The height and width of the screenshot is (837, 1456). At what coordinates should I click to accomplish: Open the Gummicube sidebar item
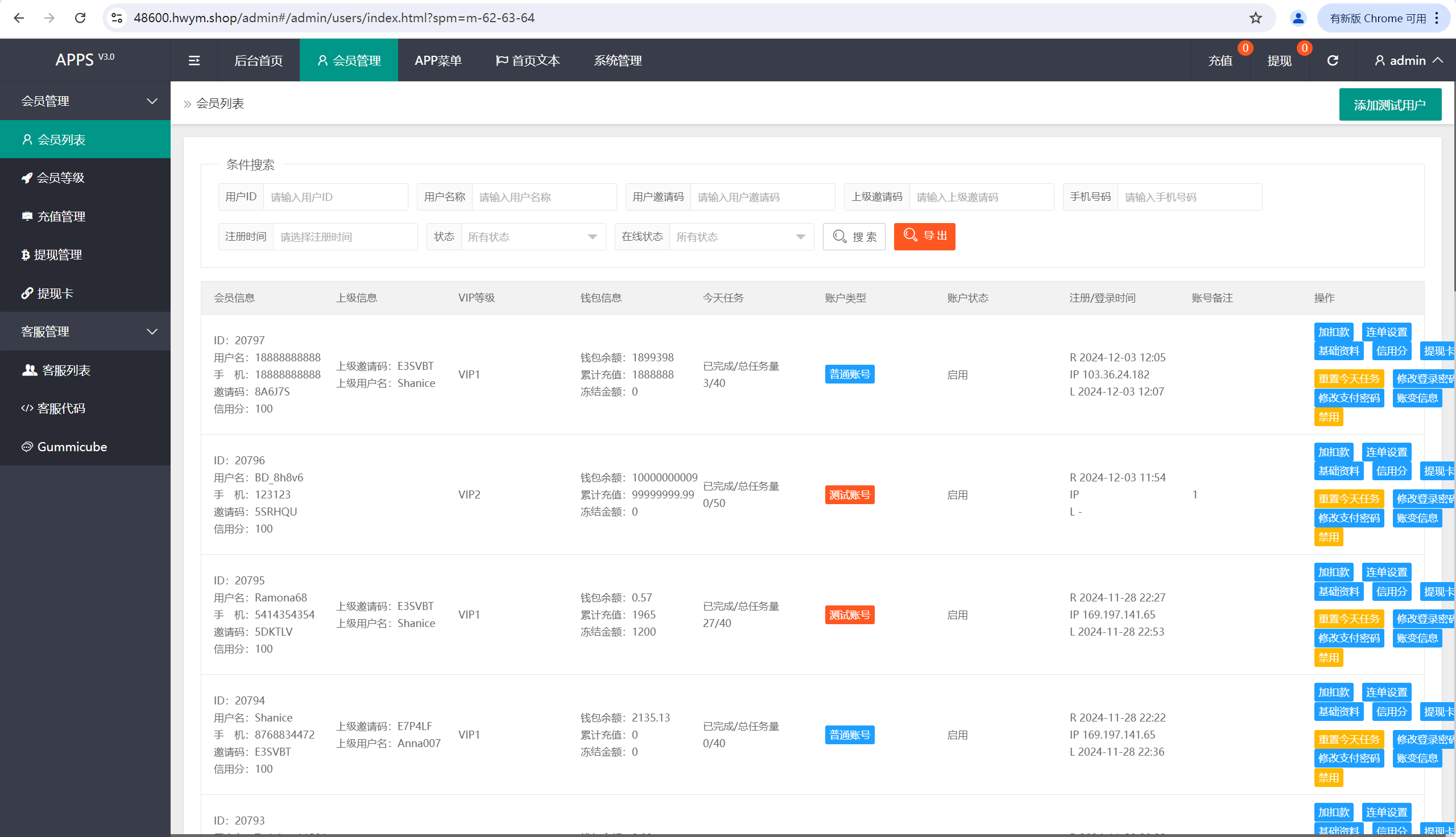coord(72,447)
